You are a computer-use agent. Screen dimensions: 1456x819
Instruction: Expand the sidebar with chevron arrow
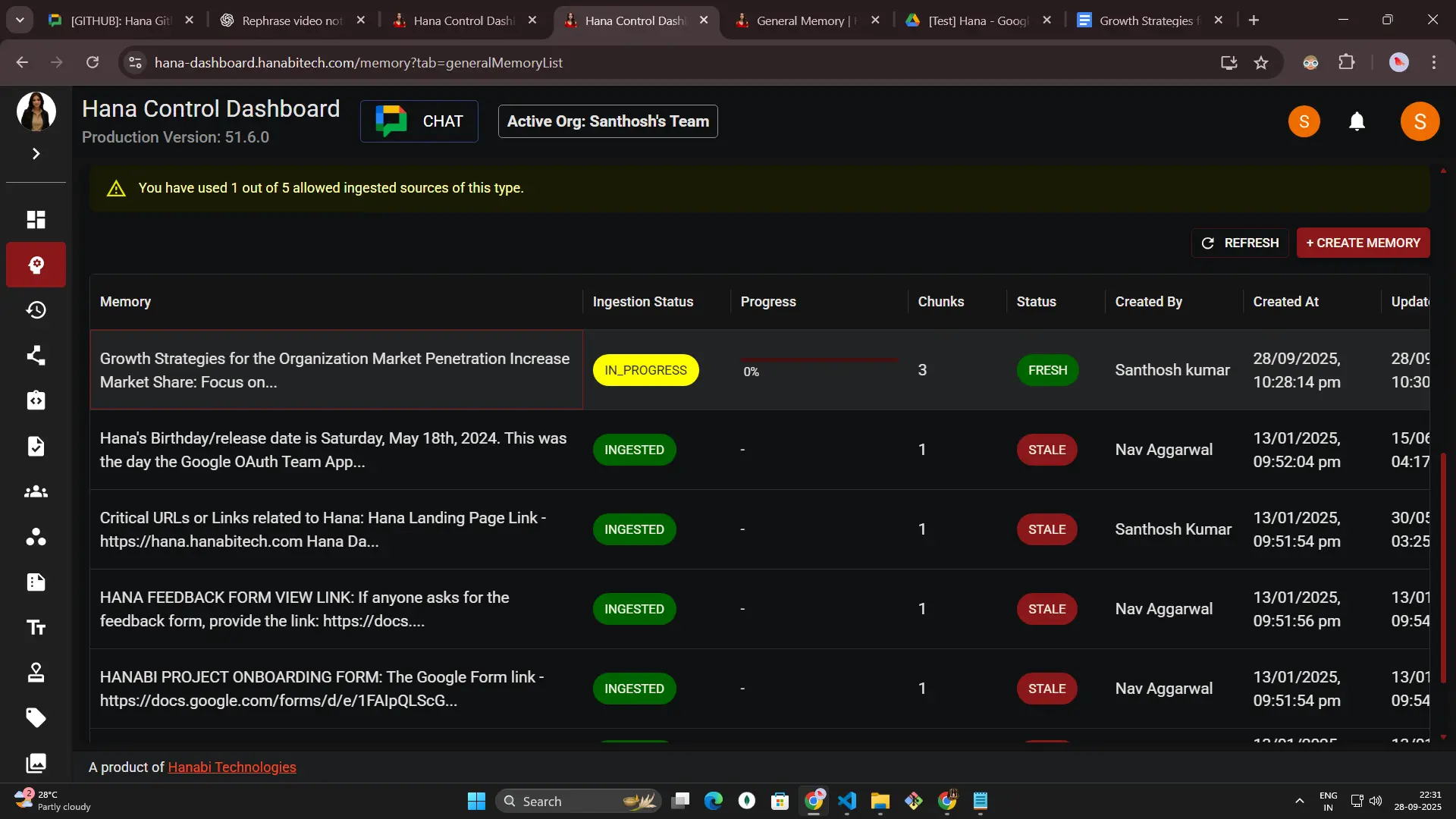coord(36,154)
